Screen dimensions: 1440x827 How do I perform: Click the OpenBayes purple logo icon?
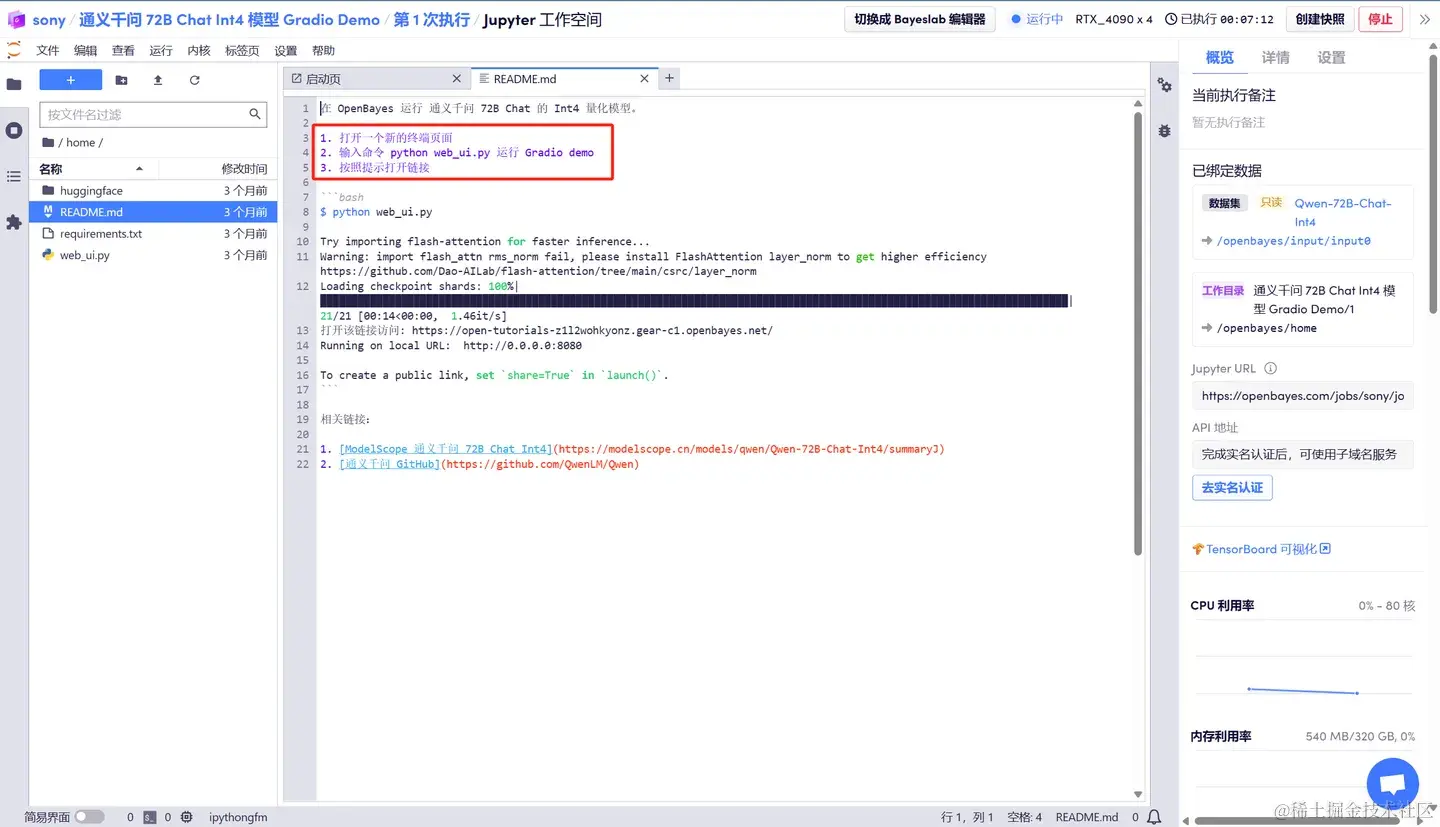[x=15, y=19]
